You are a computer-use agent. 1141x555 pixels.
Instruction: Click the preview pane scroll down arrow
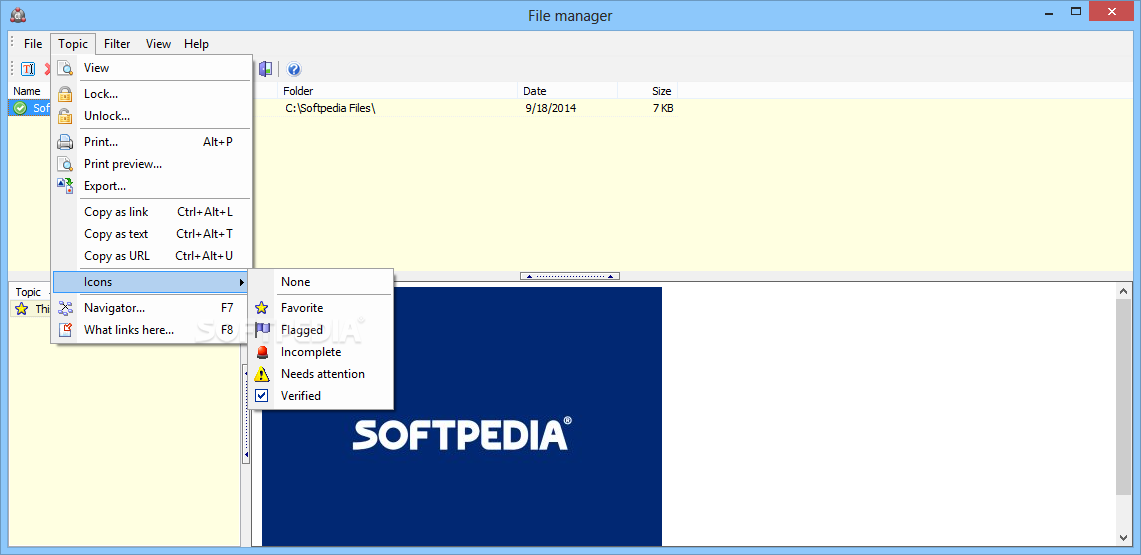[x=1124, y=537]
